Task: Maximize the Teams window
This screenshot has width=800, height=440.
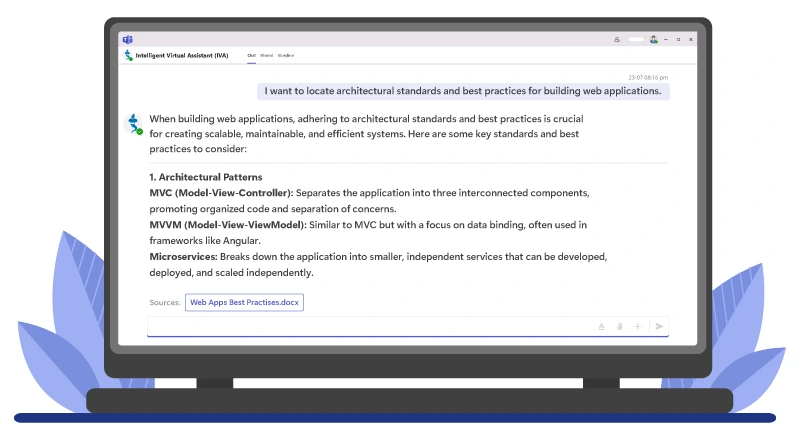Action: click(678, 40)
